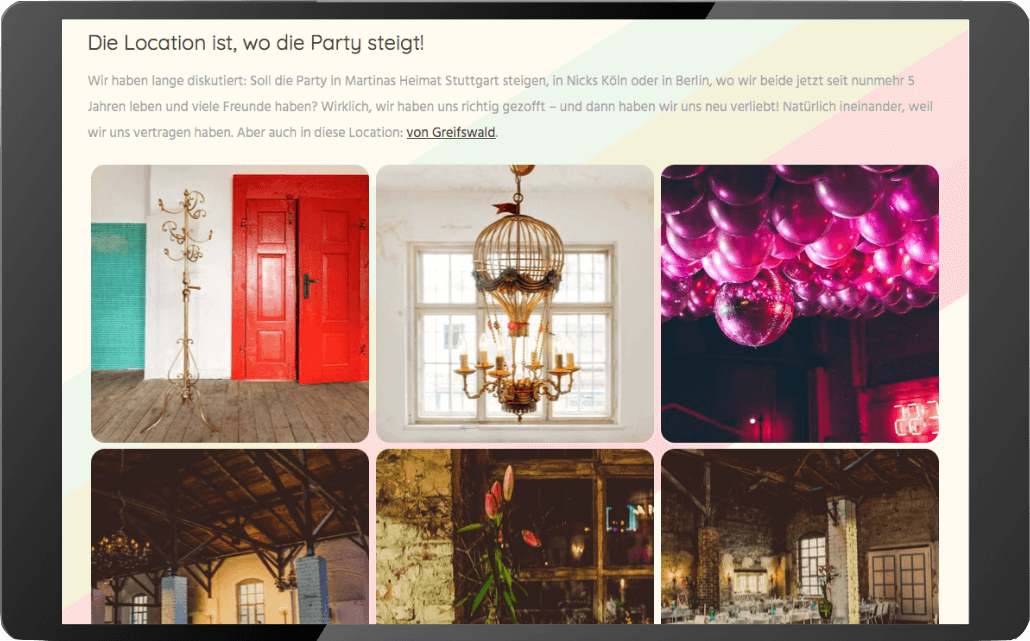
Task: Open the 'von Greifswald' location link
Action: (x=451, y=132)
